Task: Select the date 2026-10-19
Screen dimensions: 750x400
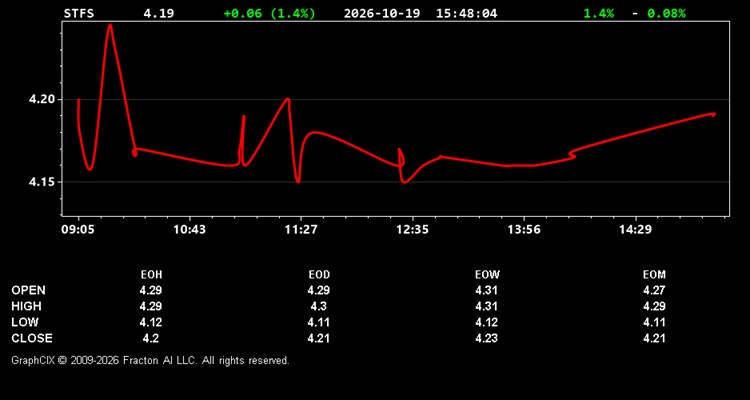Action: tap(382, 13)
